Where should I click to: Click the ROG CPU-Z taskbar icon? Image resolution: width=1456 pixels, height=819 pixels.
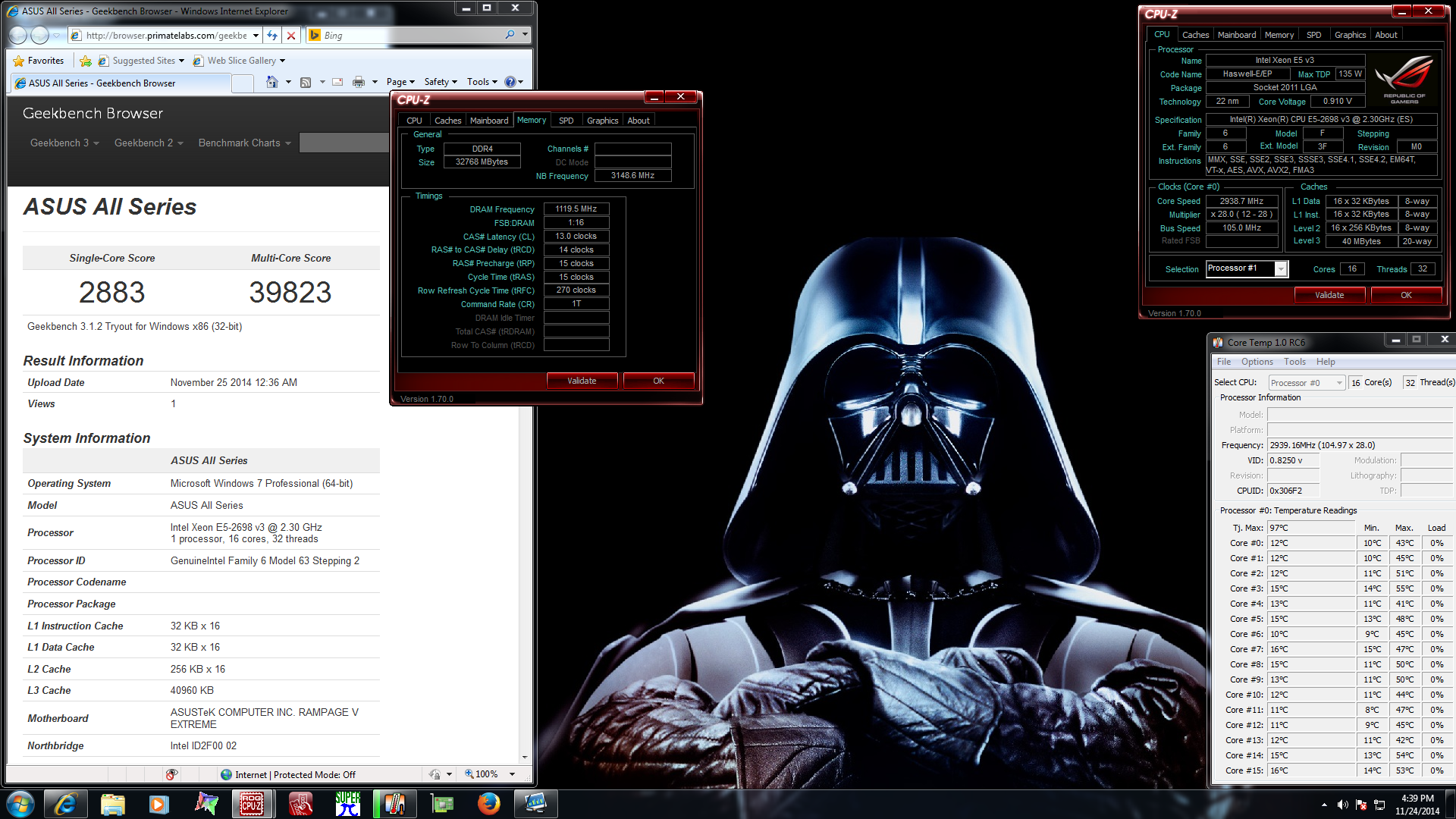tap(252, 804)
